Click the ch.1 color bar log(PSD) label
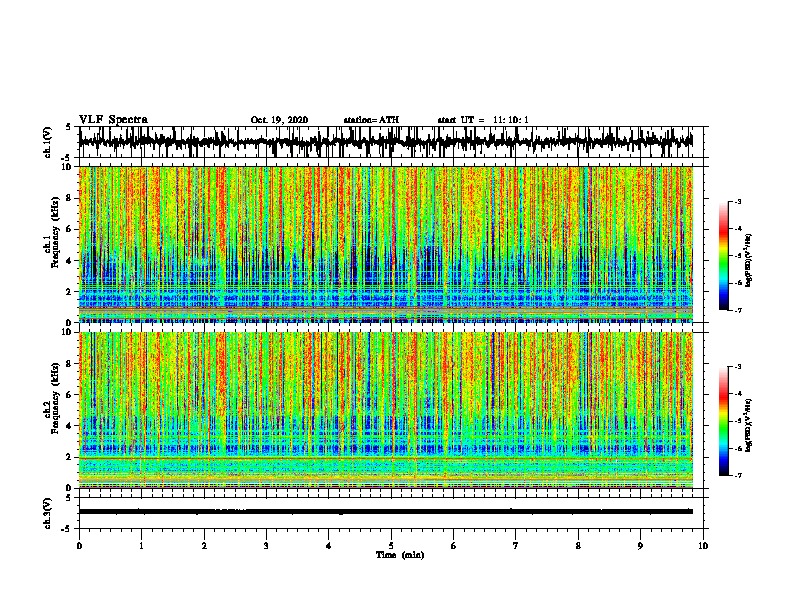792x612 pixels. coord(749,260)
